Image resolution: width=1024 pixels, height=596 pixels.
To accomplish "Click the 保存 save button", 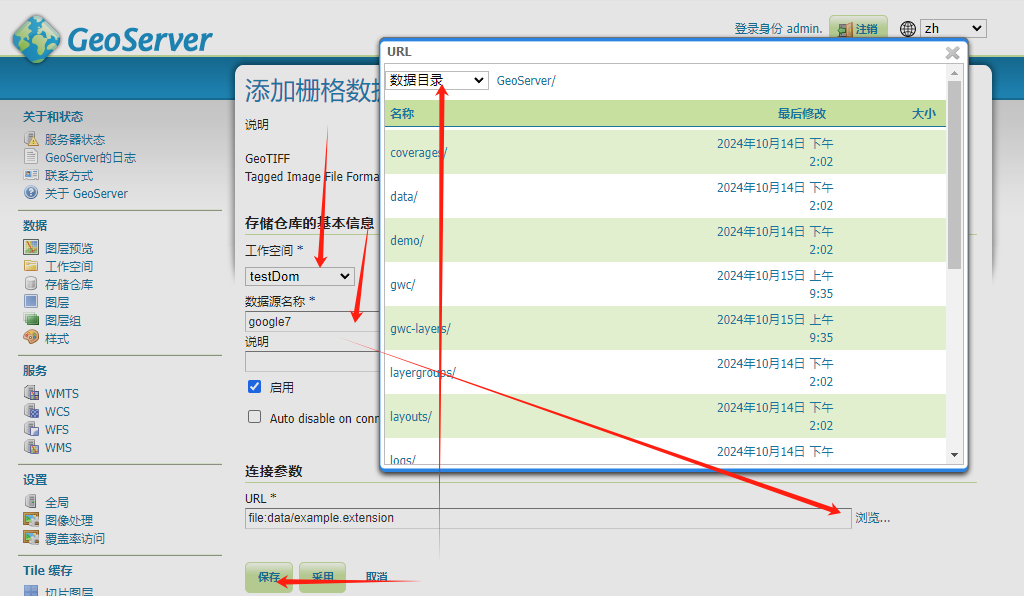I will (269, 577).
